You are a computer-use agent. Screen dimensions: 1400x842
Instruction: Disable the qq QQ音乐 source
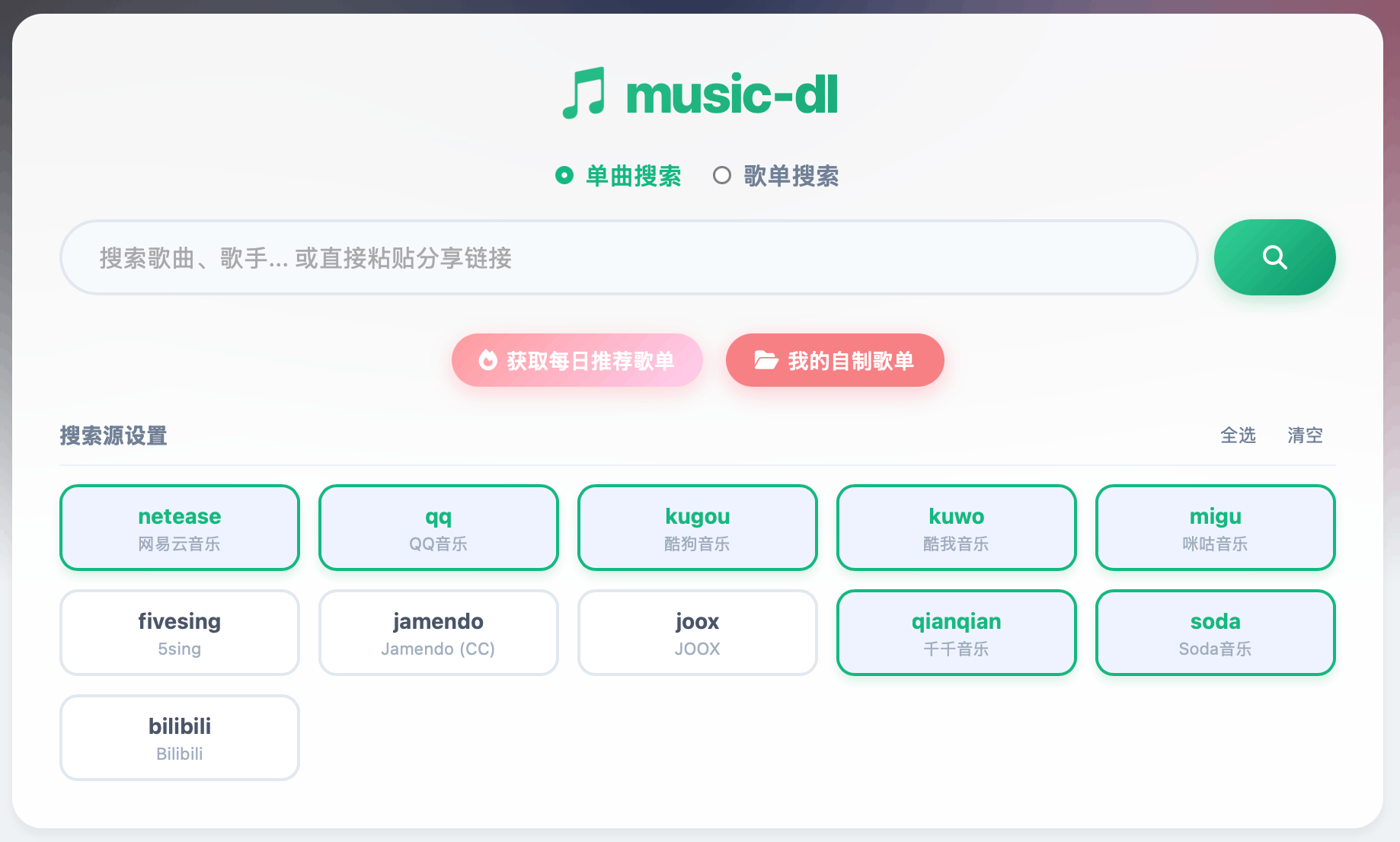coord(438,528)
